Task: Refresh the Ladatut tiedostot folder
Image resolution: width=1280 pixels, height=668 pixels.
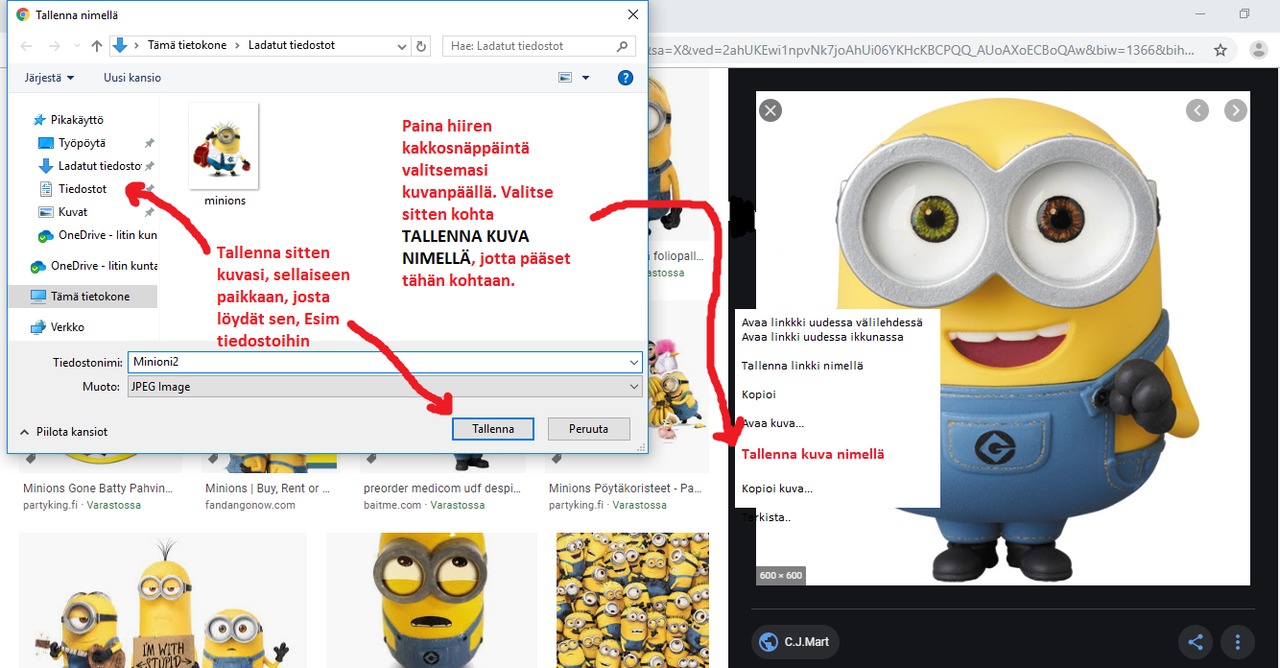Action: tap(420, 45)
